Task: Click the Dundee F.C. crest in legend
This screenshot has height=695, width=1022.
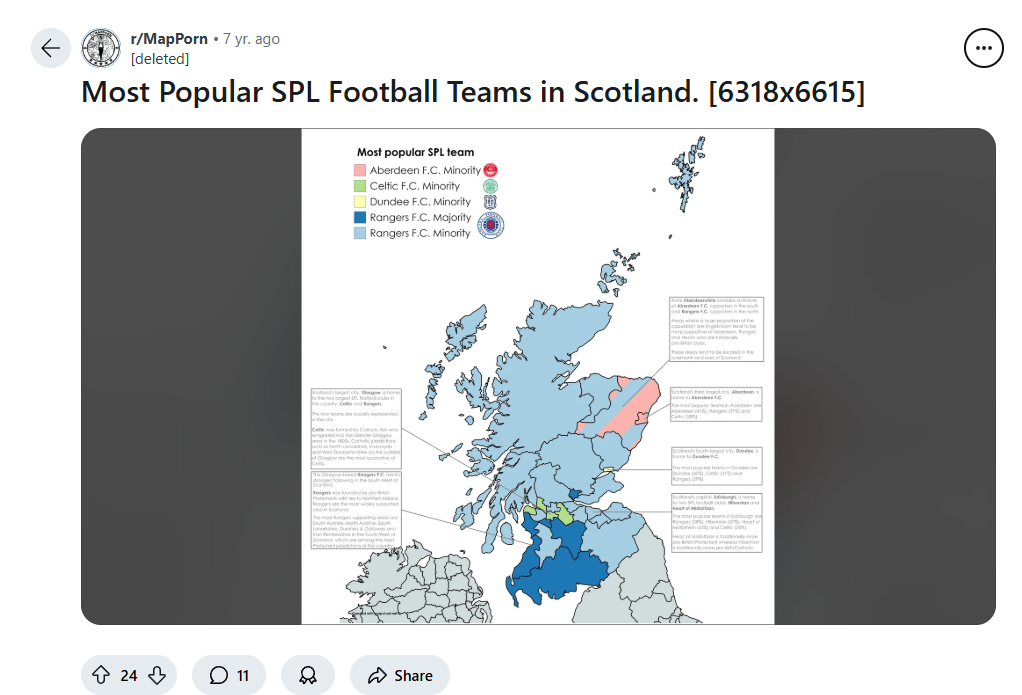Action: click(490, 202)
